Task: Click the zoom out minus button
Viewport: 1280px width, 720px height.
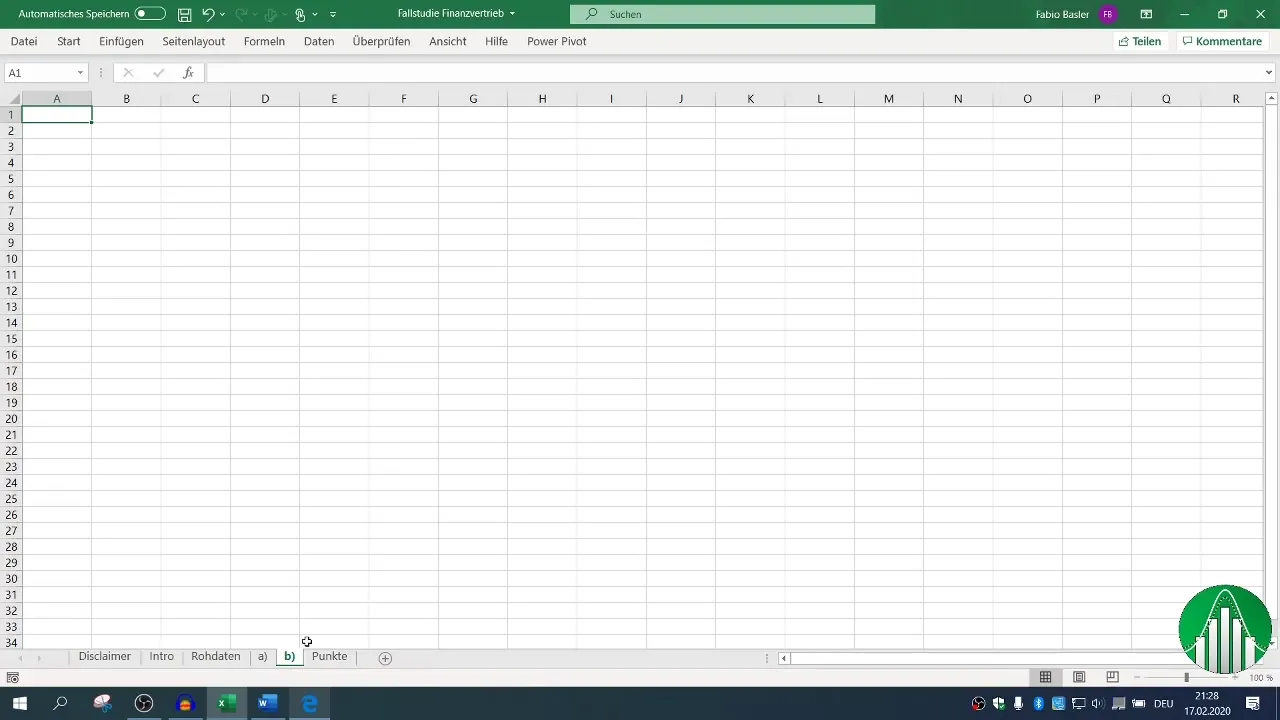Action: [x=1137, y=678]
